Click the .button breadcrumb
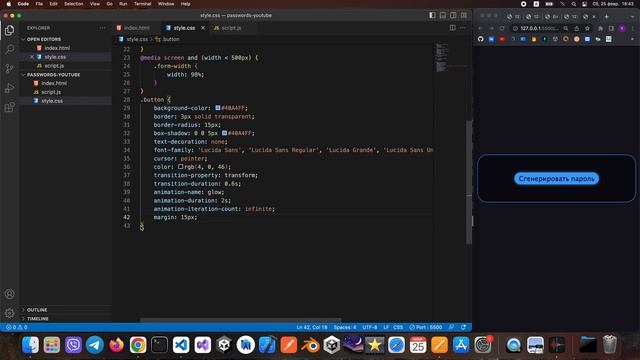Viewport: 640px width, 360px height. [x=167, y=39]
